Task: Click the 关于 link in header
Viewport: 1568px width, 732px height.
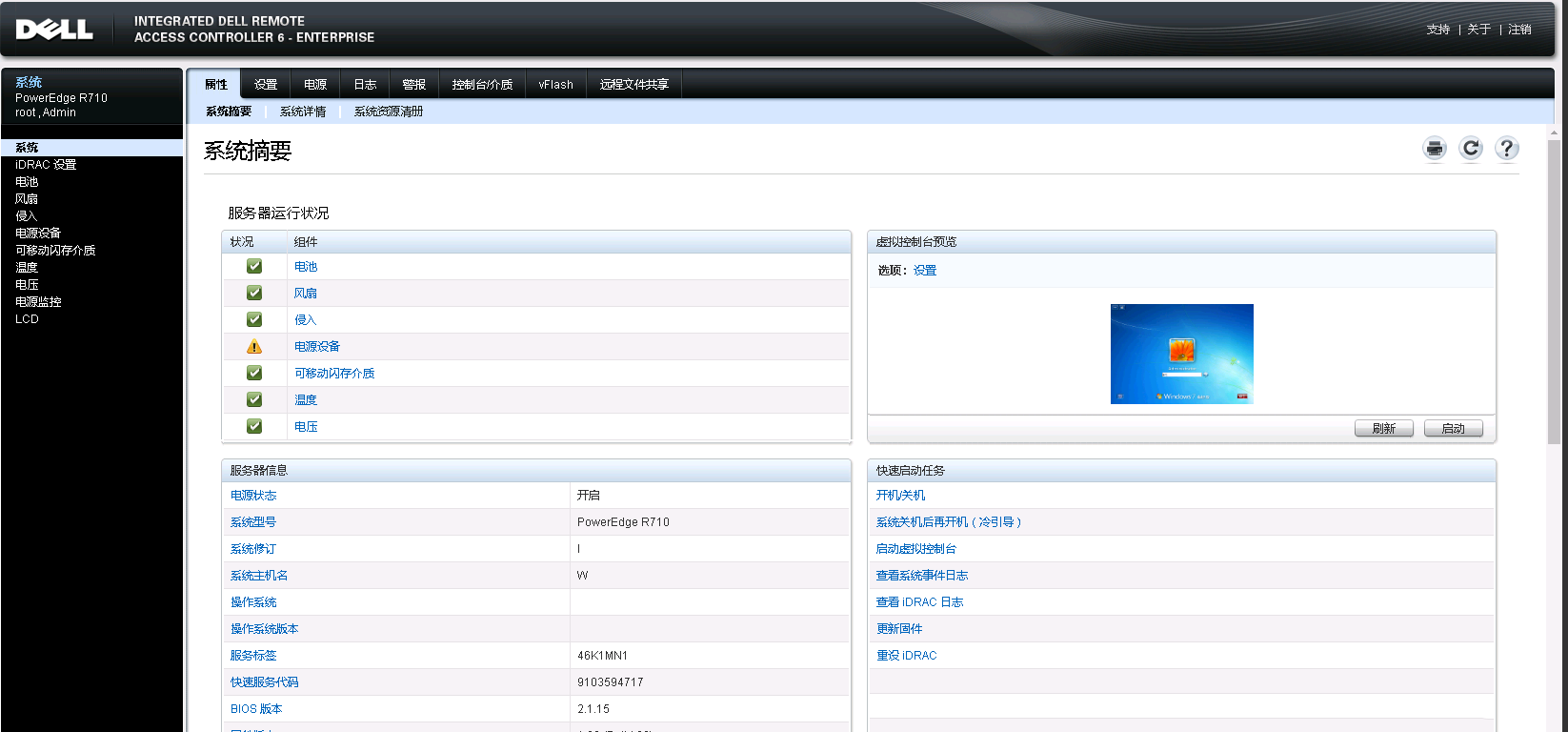Action: 1478,30
